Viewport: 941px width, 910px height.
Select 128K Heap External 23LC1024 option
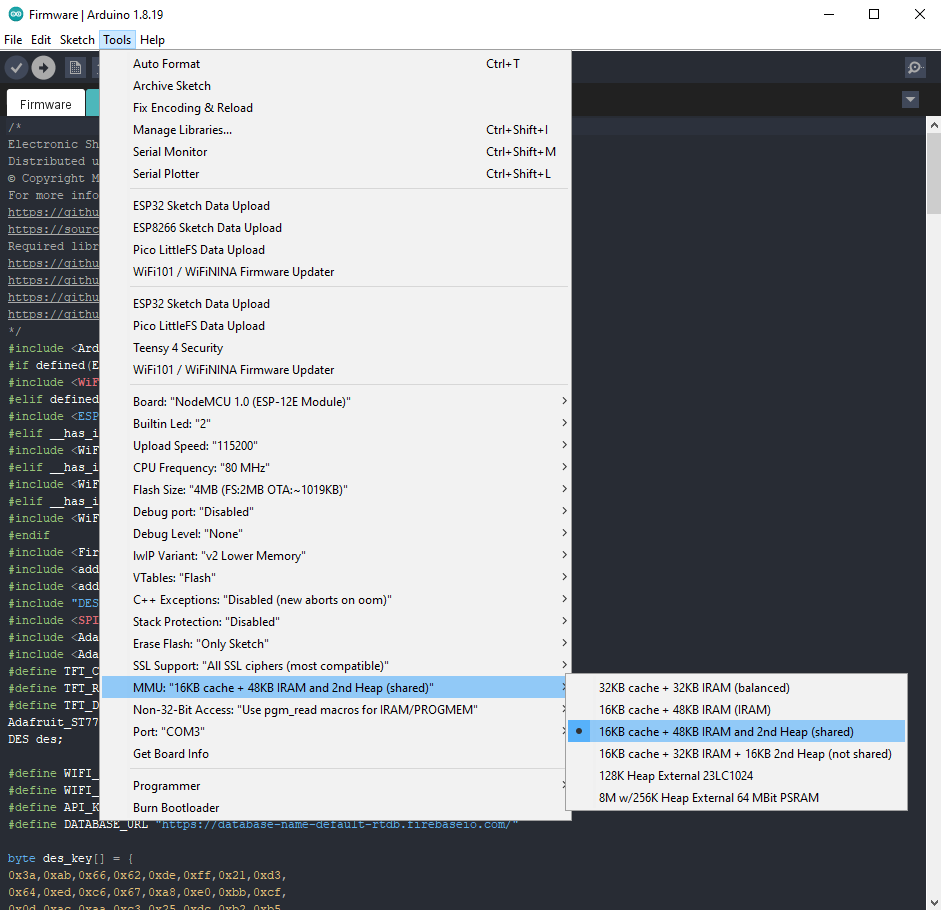pos(737,776)
